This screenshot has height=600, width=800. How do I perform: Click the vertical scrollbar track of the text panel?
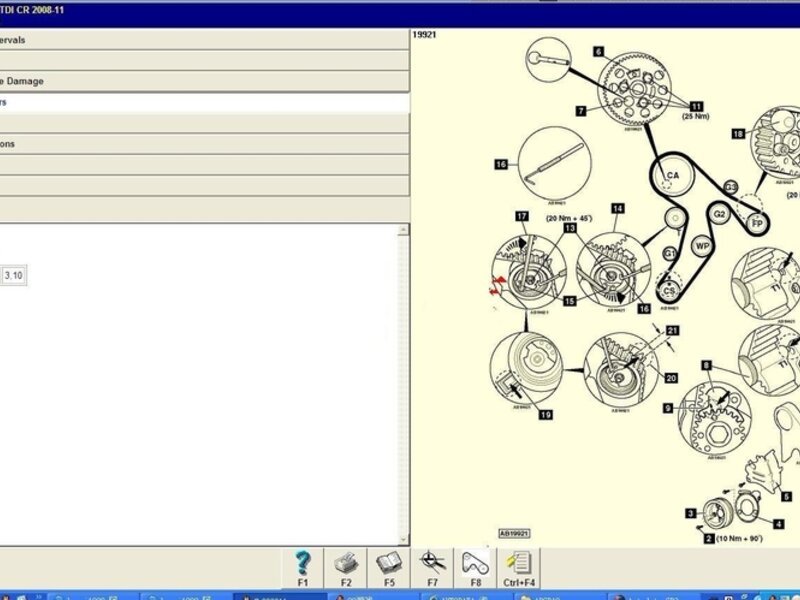pos(404,380)
